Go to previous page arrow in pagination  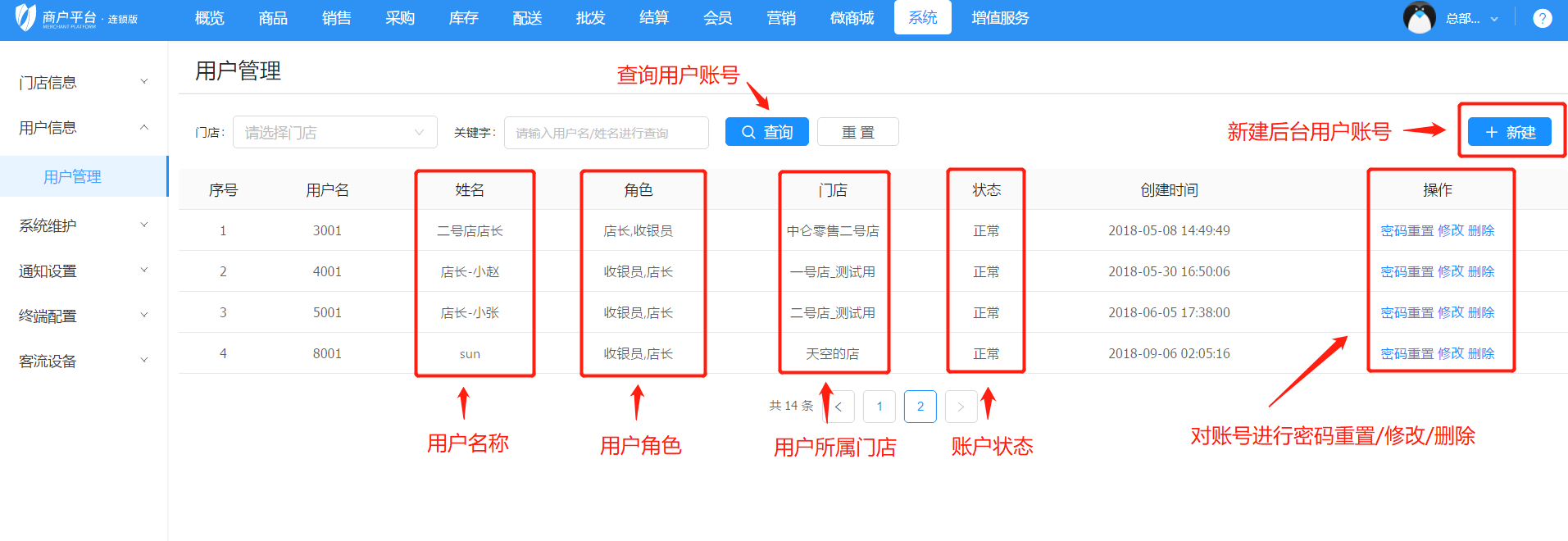tap(839, 407)
